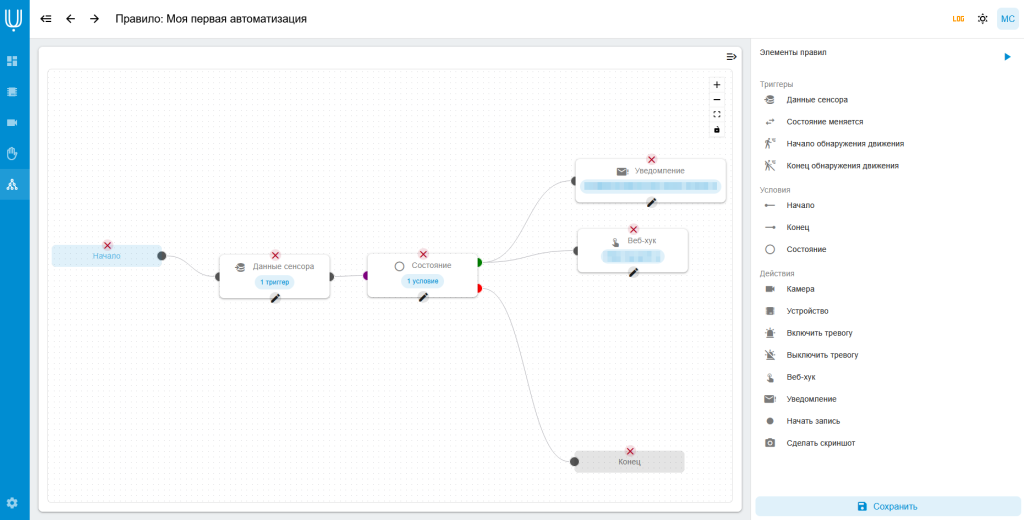This screenshot has height=520, width=1024.
Task: Open the dashboard sidebar icon
Action: click(x=12, y=61)
